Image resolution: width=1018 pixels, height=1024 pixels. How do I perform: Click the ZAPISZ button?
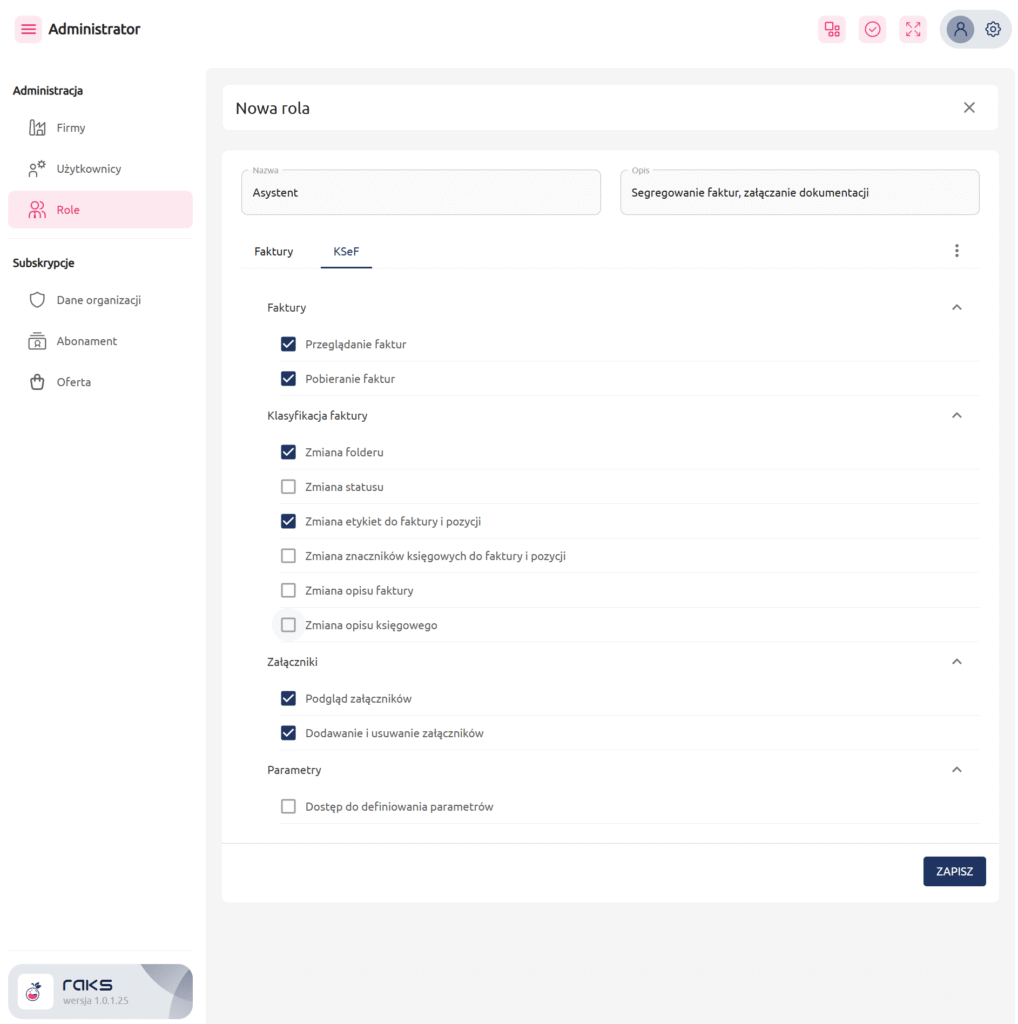coord(954,871)
